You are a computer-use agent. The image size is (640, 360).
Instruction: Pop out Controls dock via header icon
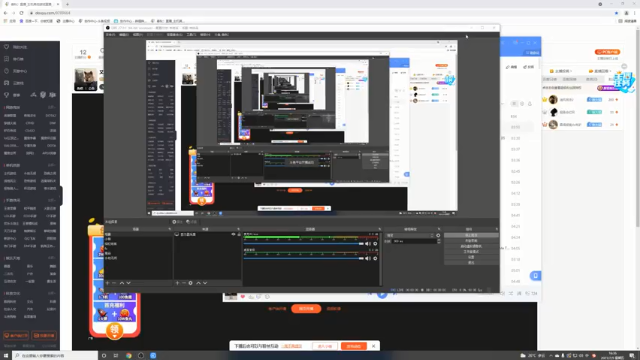coord(497,229)
